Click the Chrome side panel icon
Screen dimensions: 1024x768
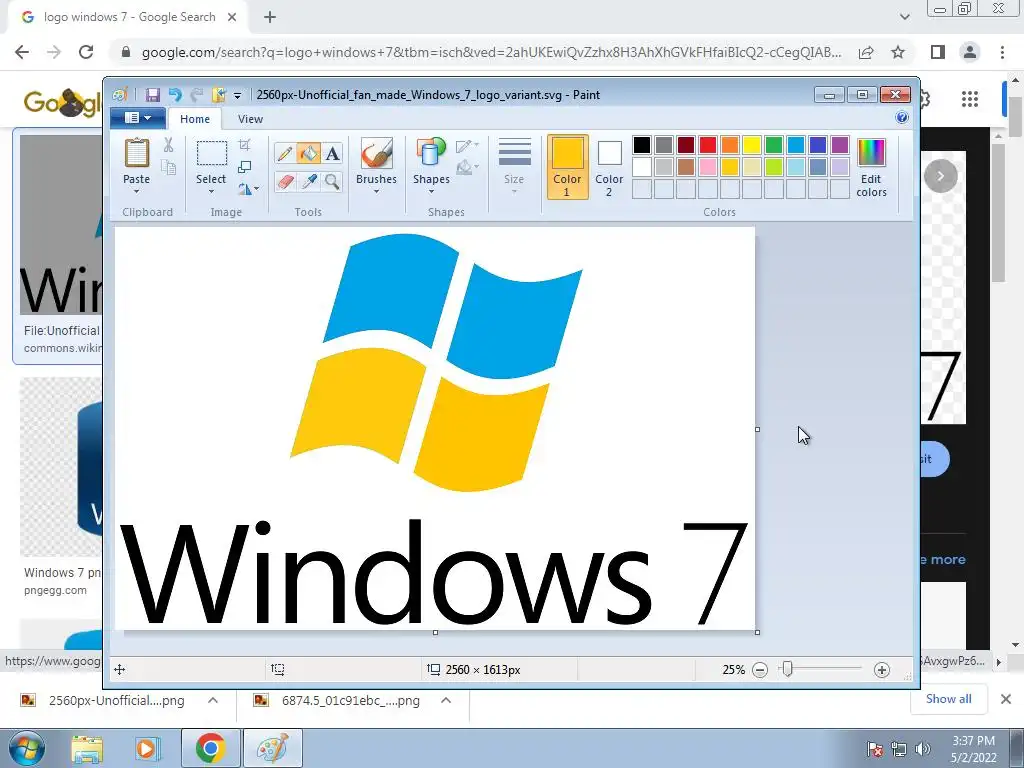click(938, 52)
